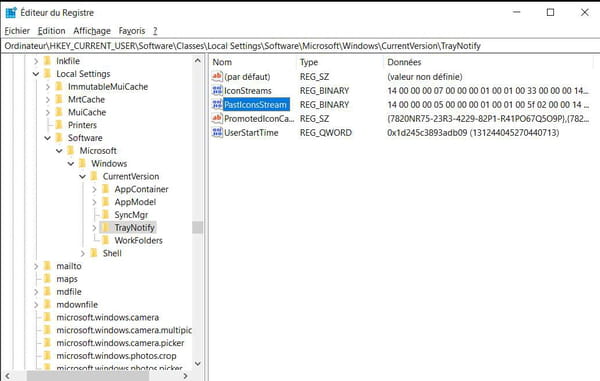Open the Affichage menu

[x=92, y=31]
